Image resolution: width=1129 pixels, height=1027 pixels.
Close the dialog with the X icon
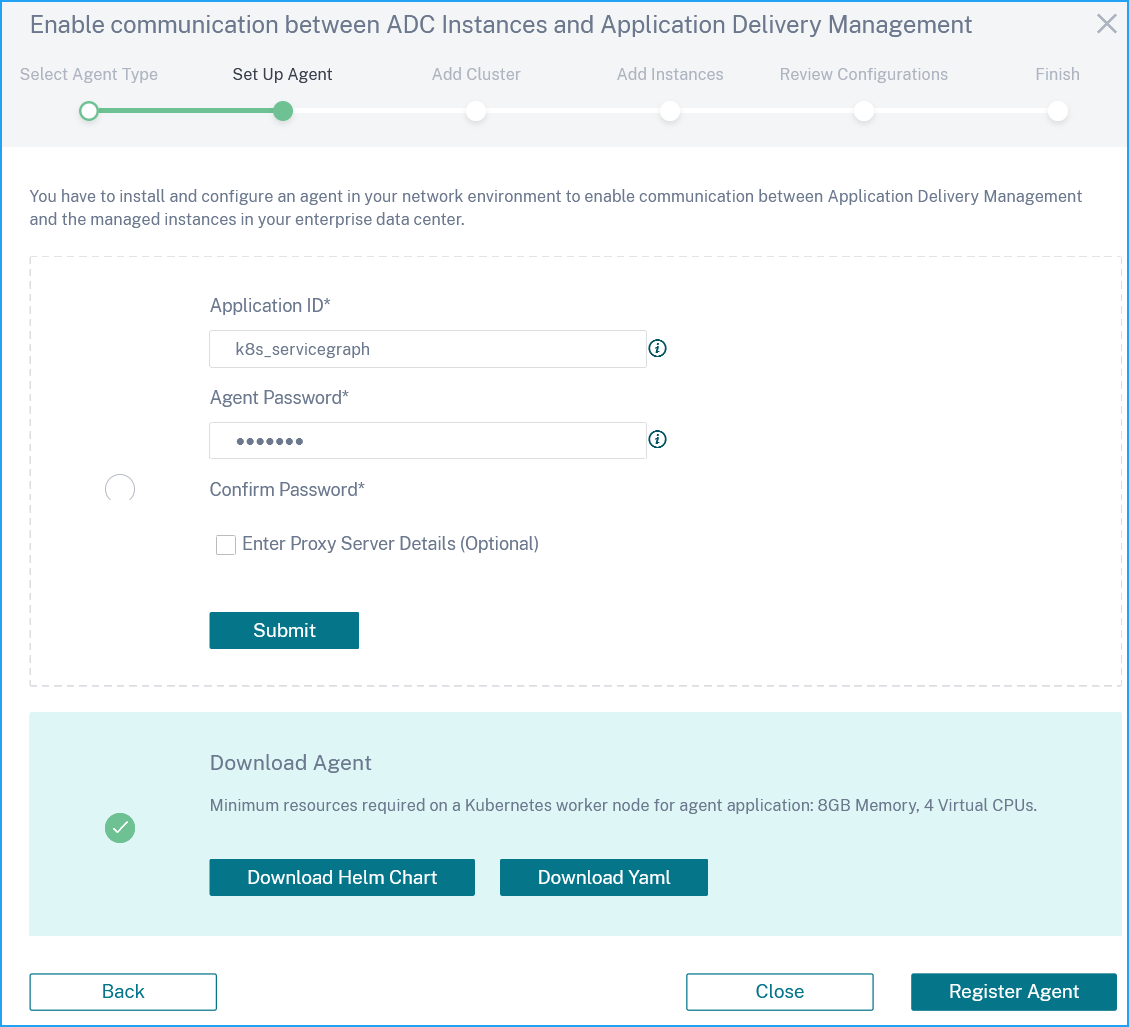(1107, 24)
